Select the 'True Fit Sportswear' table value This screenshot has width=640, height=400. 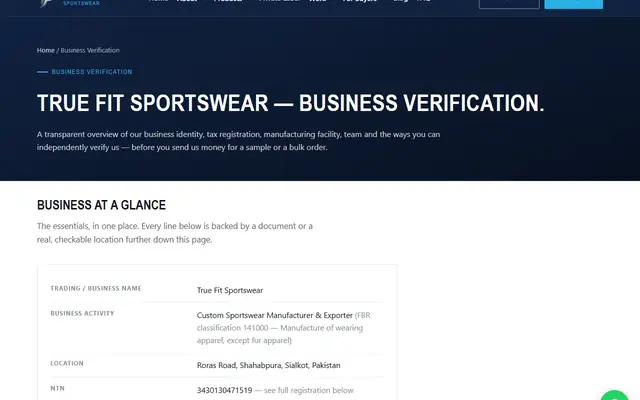(x=230, y=290)
